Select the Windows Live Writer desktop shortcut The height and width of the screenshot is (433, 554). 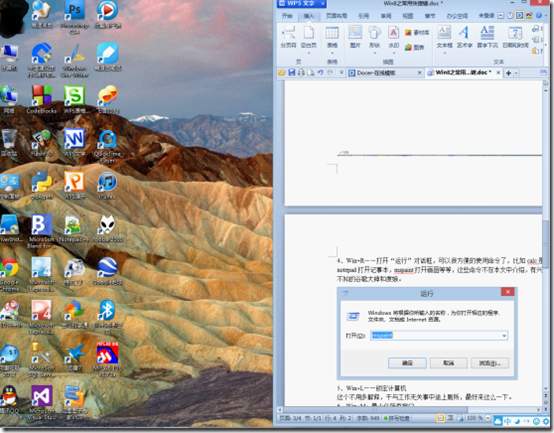[75, 60]
